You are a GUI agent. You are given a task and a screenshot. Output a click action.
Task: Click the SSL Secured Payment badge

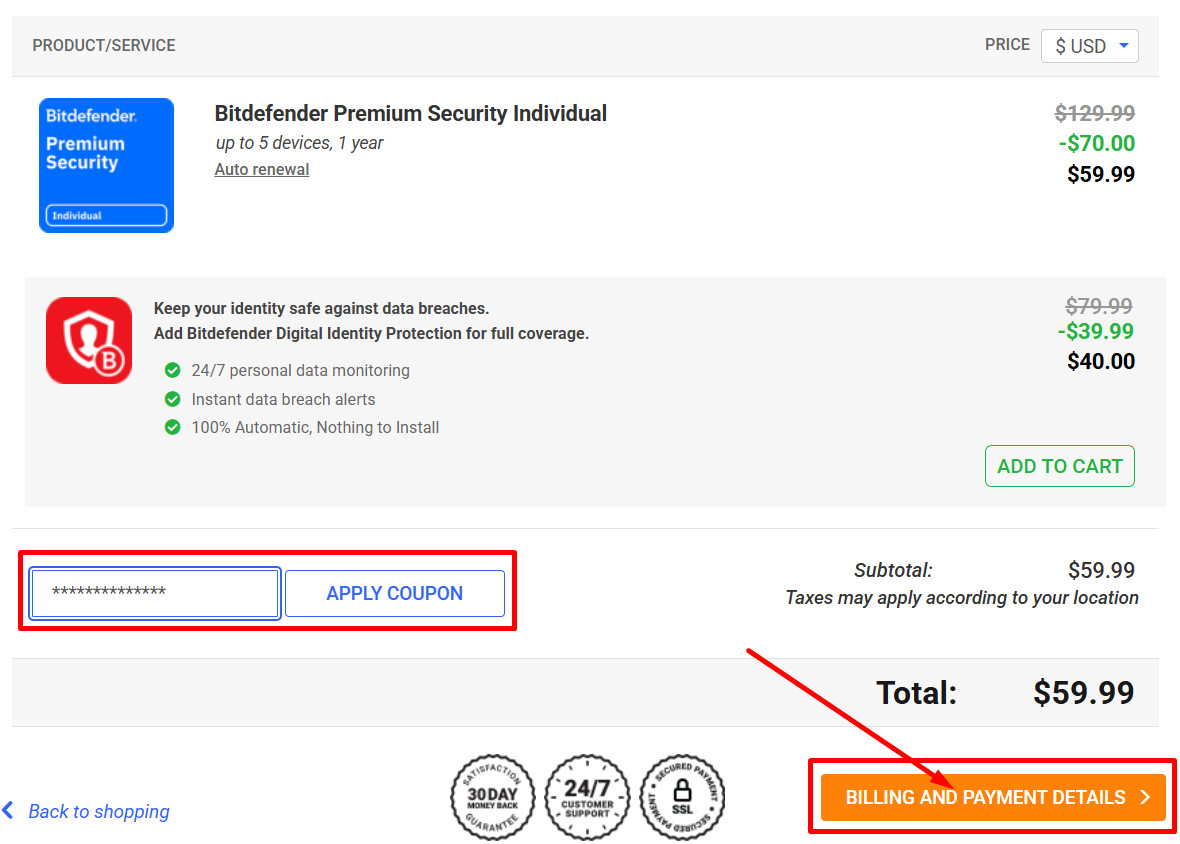682,797
